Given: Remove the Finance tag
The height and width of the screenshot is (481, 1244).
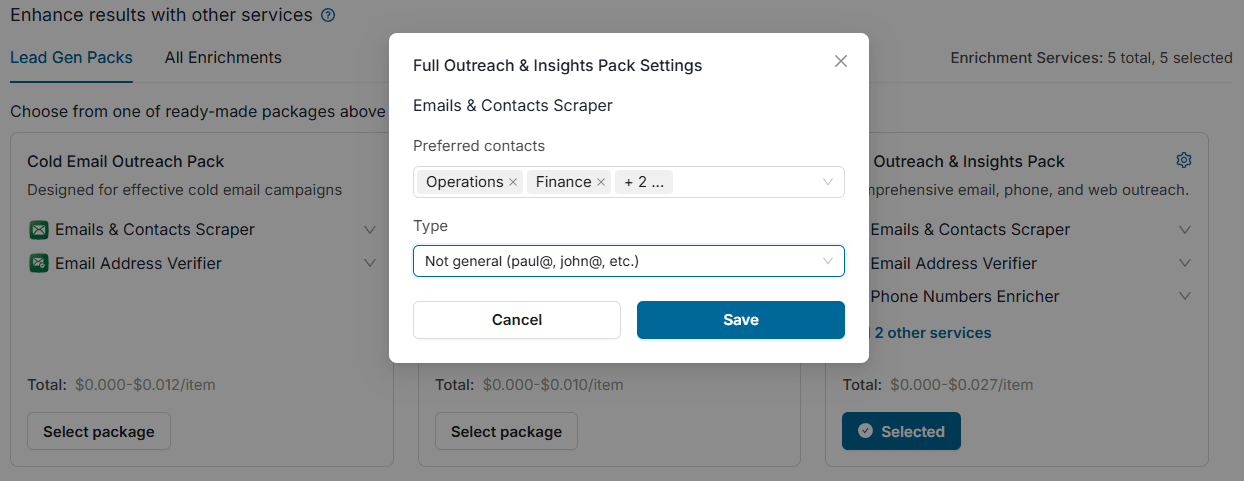Looking at the screenshot, I should 601,182.
